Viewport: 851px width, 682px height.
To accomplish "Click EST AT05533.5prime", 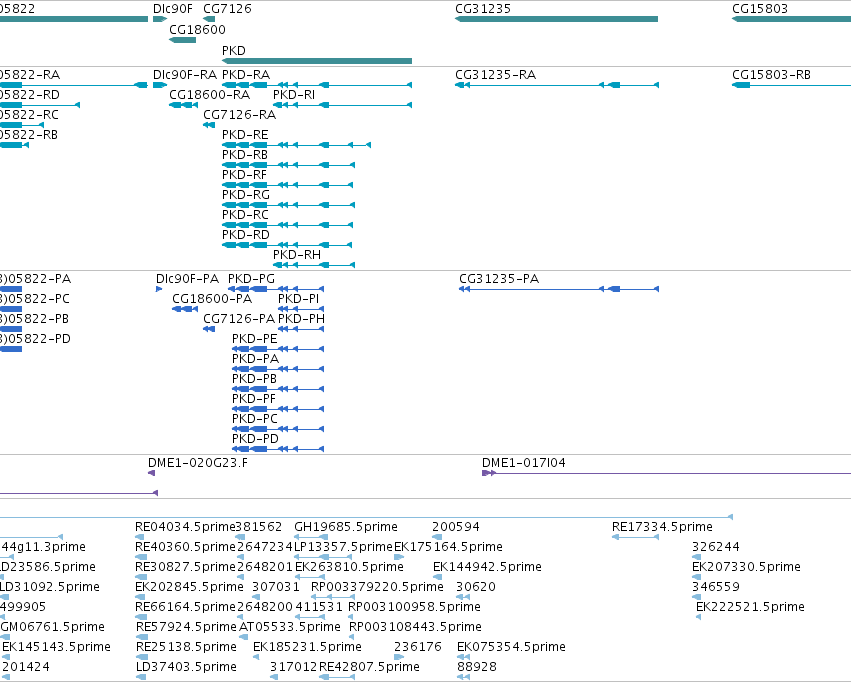I will [242, 638].
